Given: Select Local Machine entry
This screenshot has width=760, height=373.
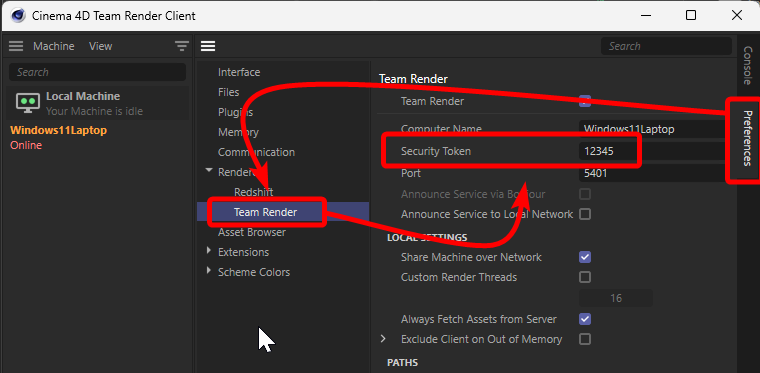Looking at the screenshot, I should tap(97, 103).
